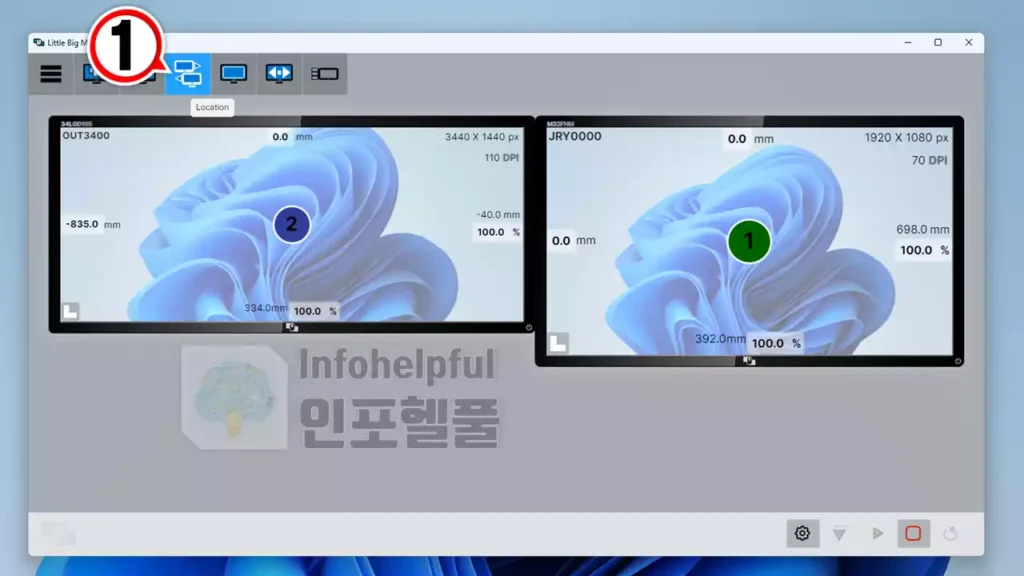Click the monitor icon with left-right arrows
The width and height of the screenshot is (1024, 576).
tap(279, 74)
